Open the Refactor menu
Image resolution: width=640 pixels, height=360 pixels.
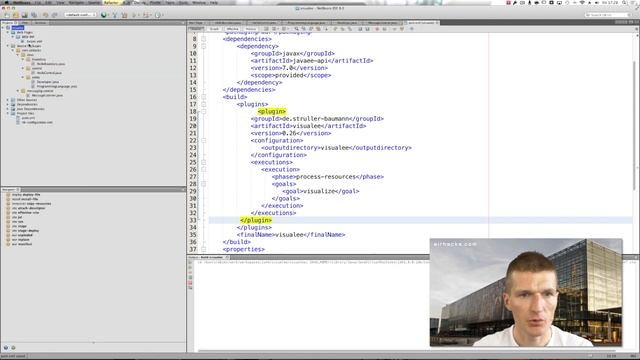110,2
